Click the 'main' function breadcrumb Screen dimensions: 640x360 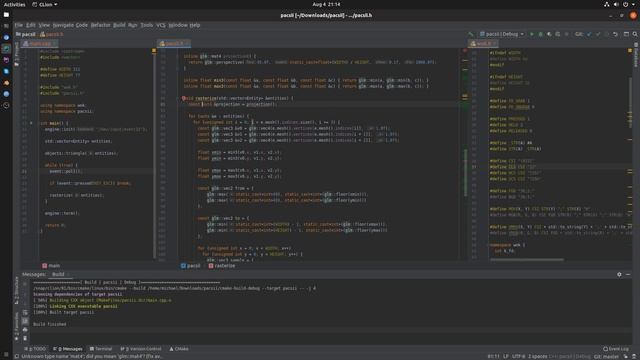coord(51,266)
